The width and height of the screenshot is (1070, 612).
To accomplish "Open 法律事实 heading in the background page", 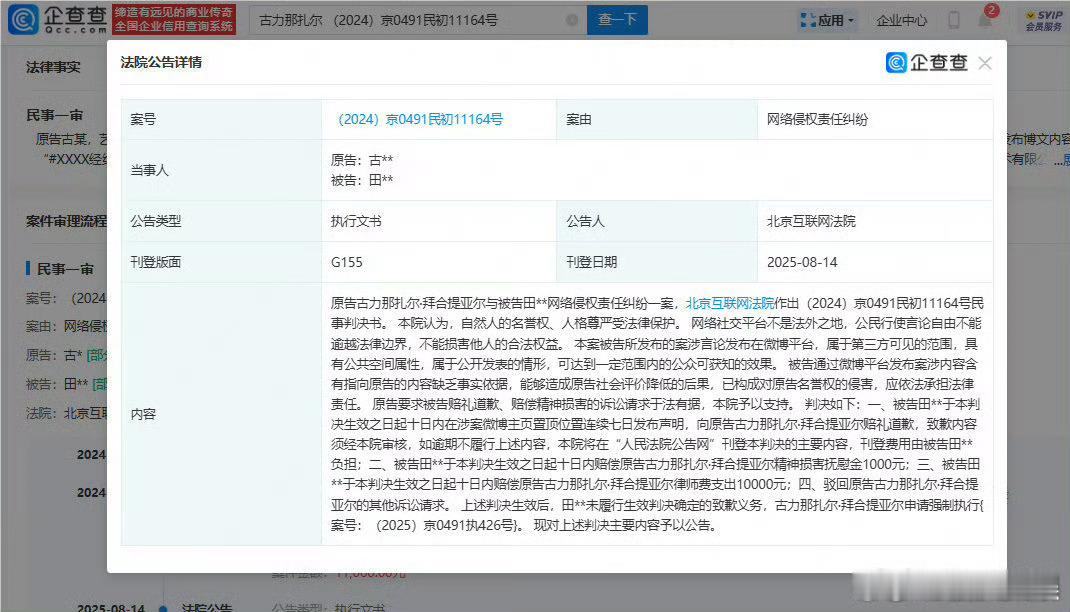I will [x=53, y=67].
